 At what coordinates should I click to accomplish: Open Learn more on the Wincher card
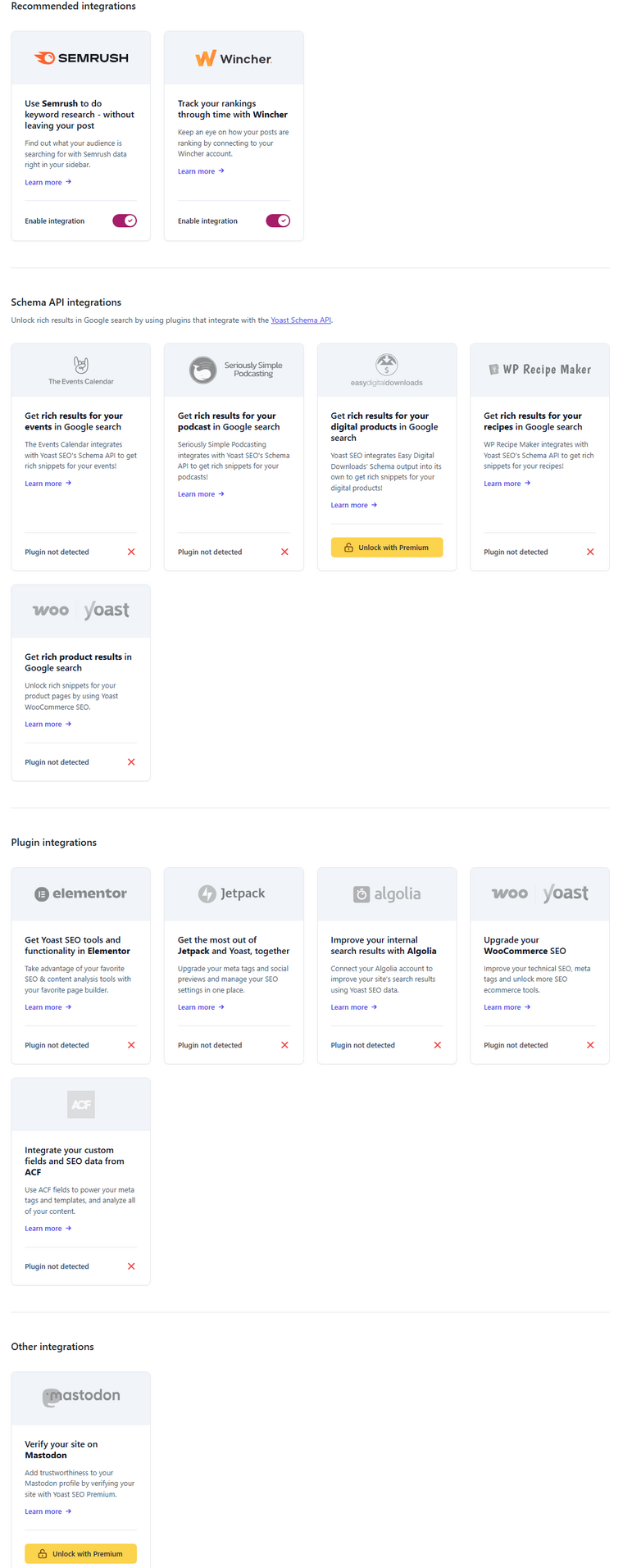[x=201, y=171]
